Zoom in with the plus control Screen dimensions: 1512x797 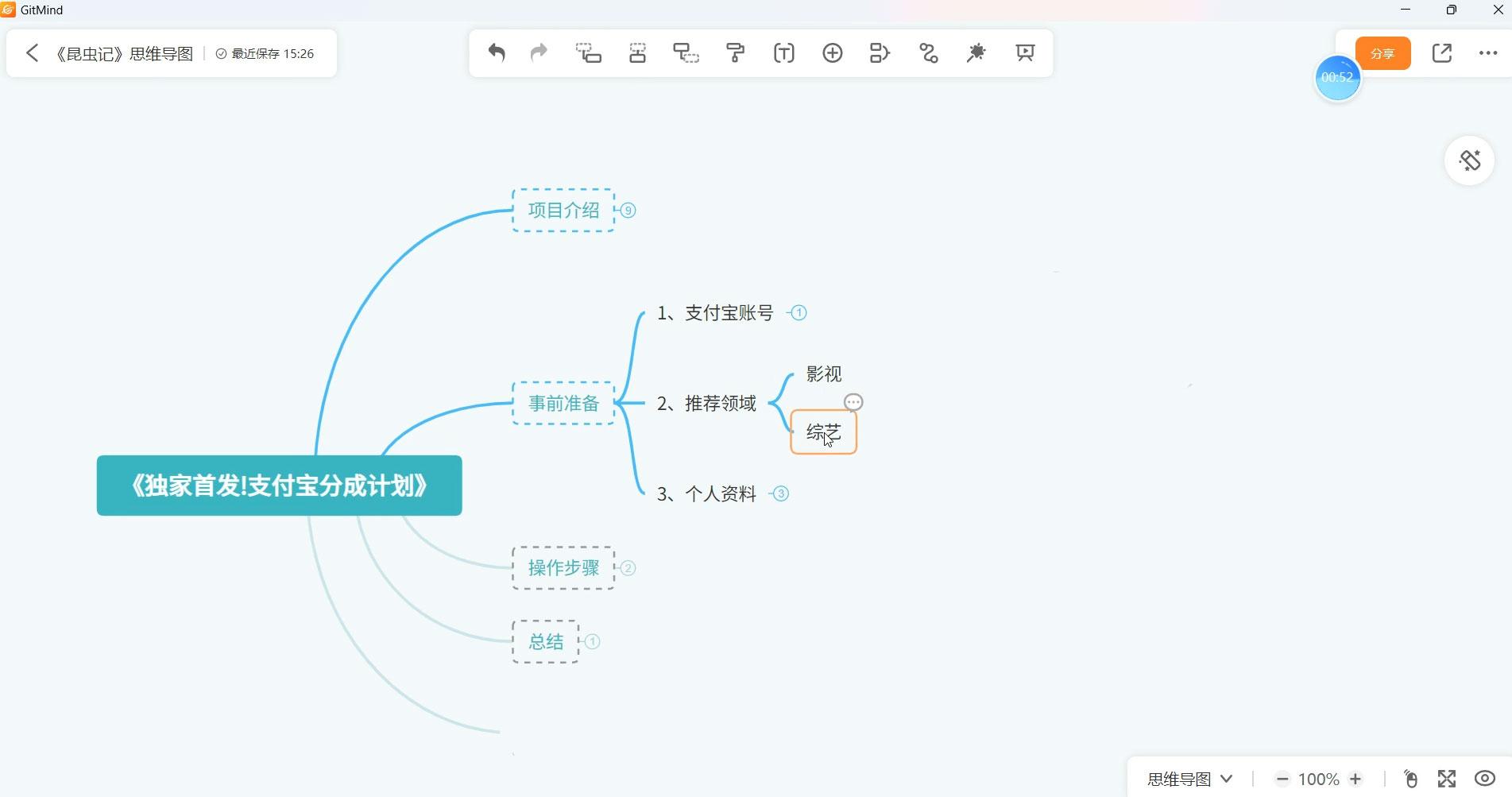[1355, 779]
